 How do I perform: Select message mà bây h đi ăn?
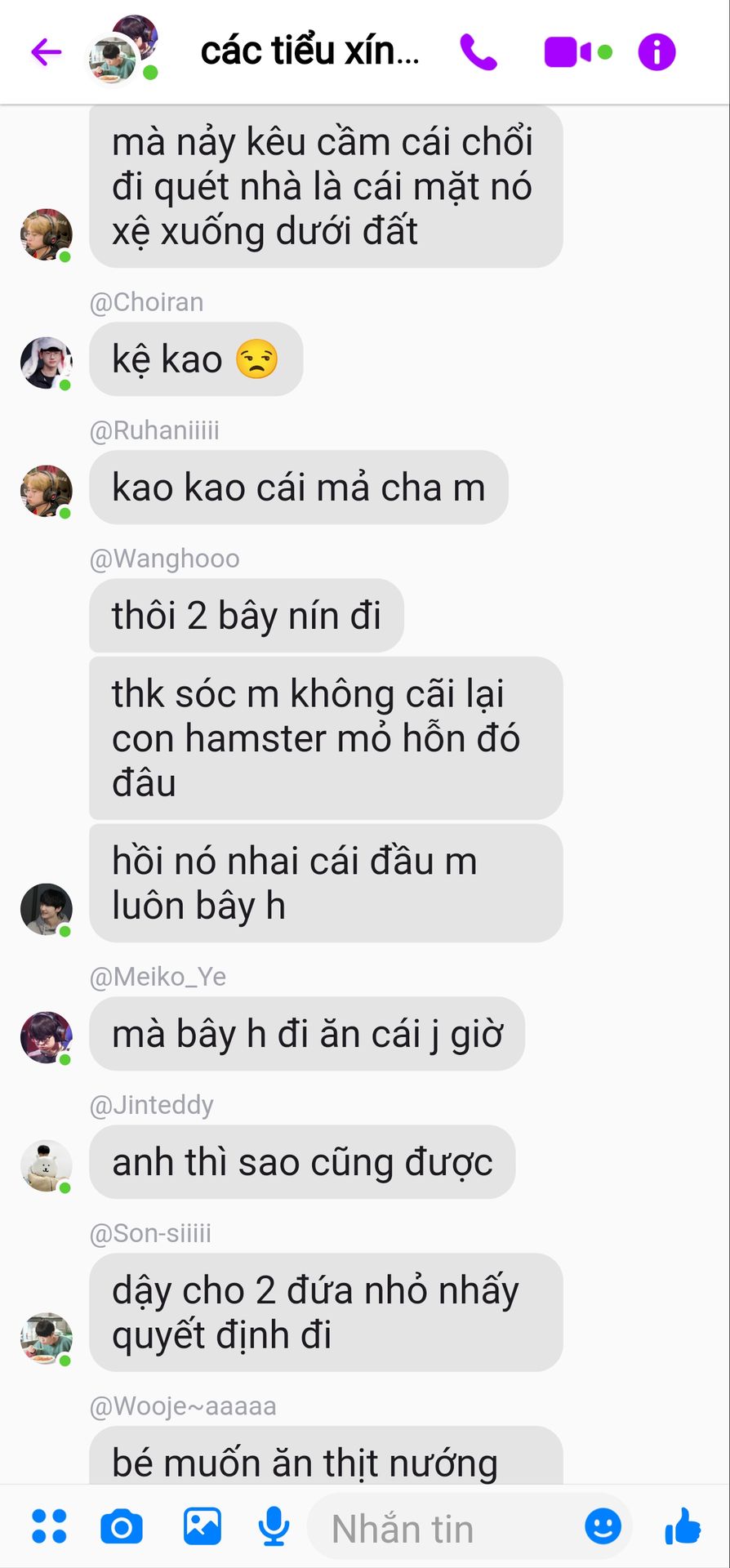tap(307, 1034)
